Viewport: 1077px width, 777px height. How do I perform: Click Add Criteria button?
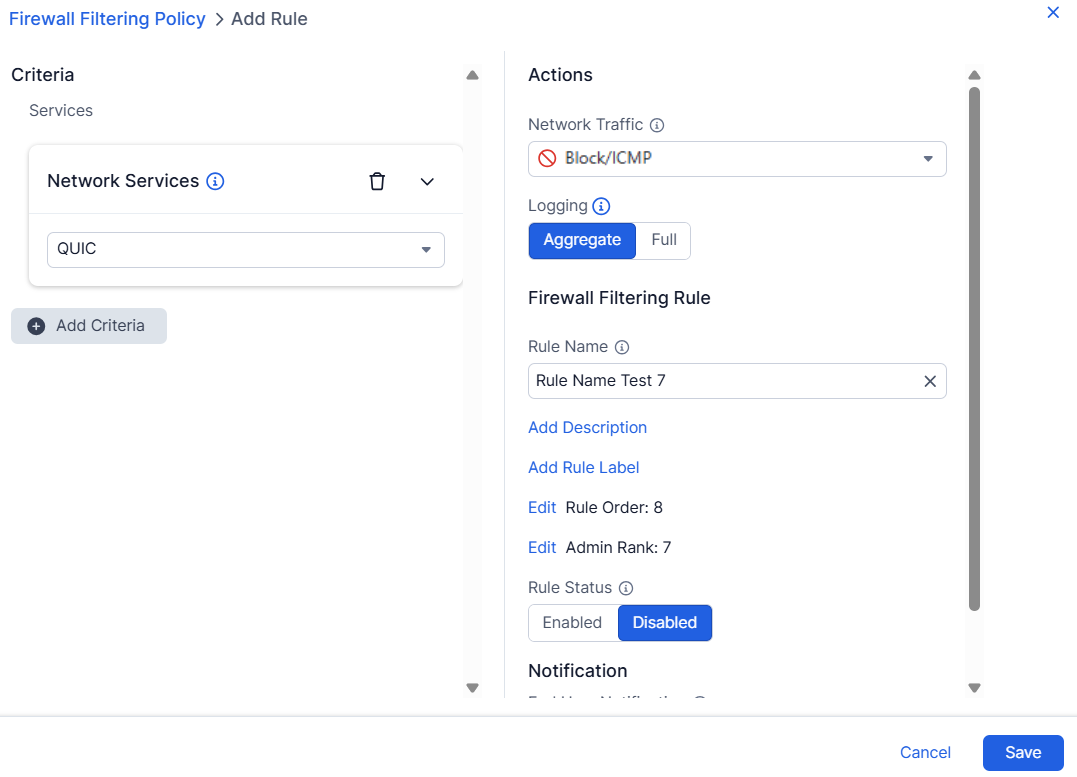coord(89,326)
